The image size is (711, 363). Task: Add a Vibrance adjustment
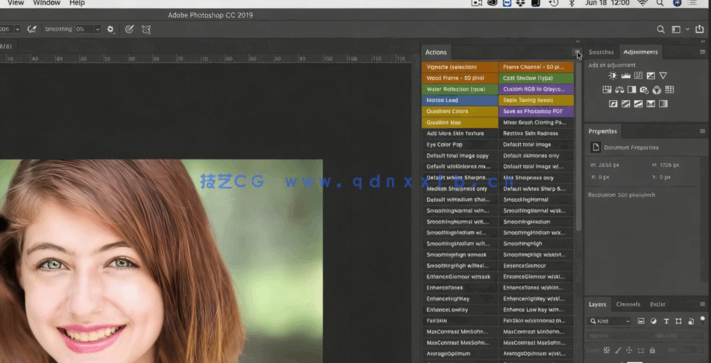[x=663, y=76]
